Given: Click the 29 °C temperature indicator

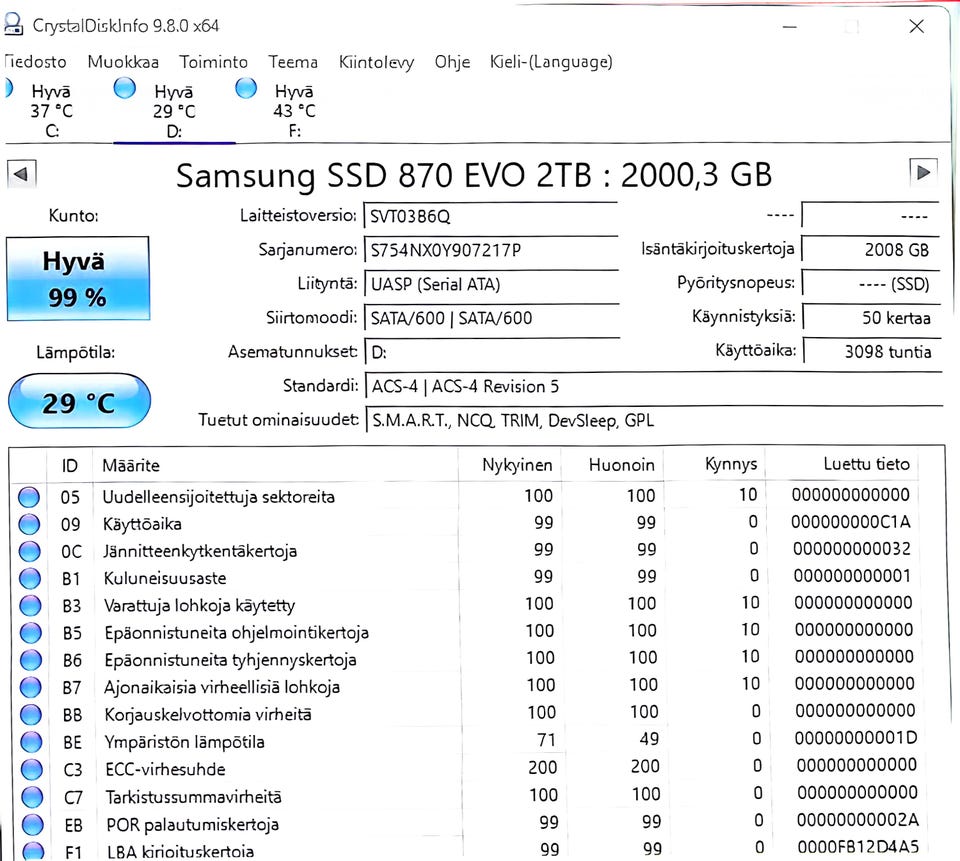Looking at the screenshot, I should (x=79, y=402).
